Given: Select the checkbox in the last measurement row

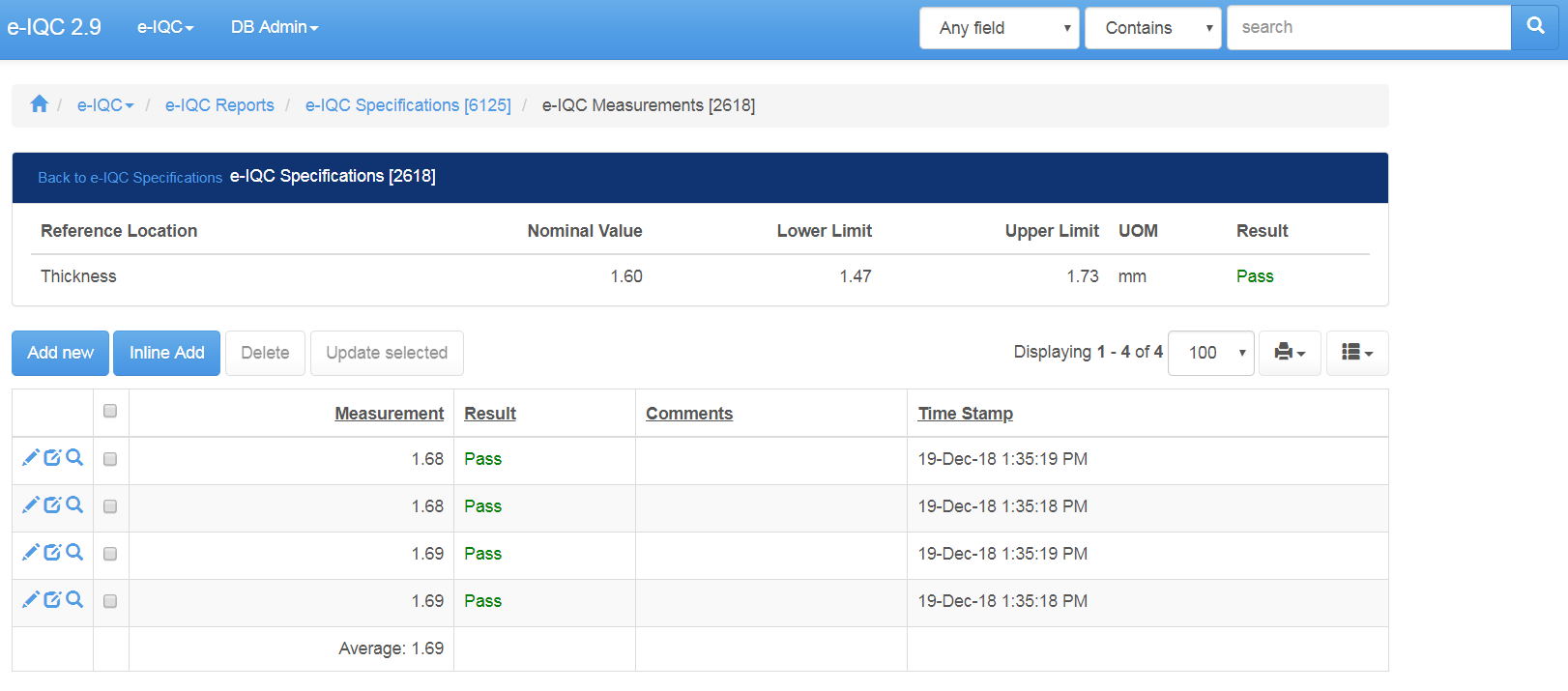Looking at the screenshot, I should click(x=110, y=601).
